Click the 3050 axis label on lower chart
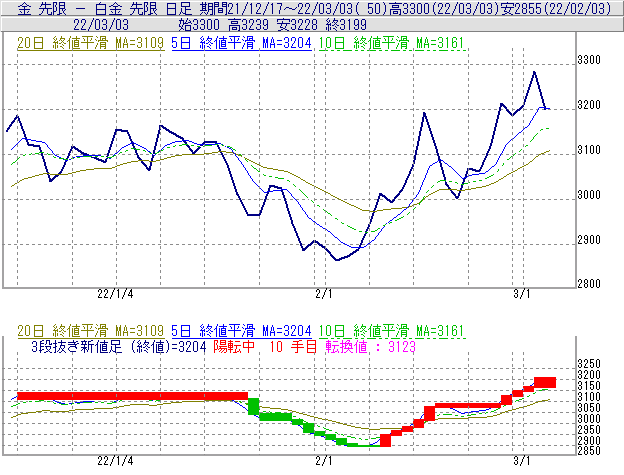The height and width of the screenshot is (475, 624). (589, 408)
